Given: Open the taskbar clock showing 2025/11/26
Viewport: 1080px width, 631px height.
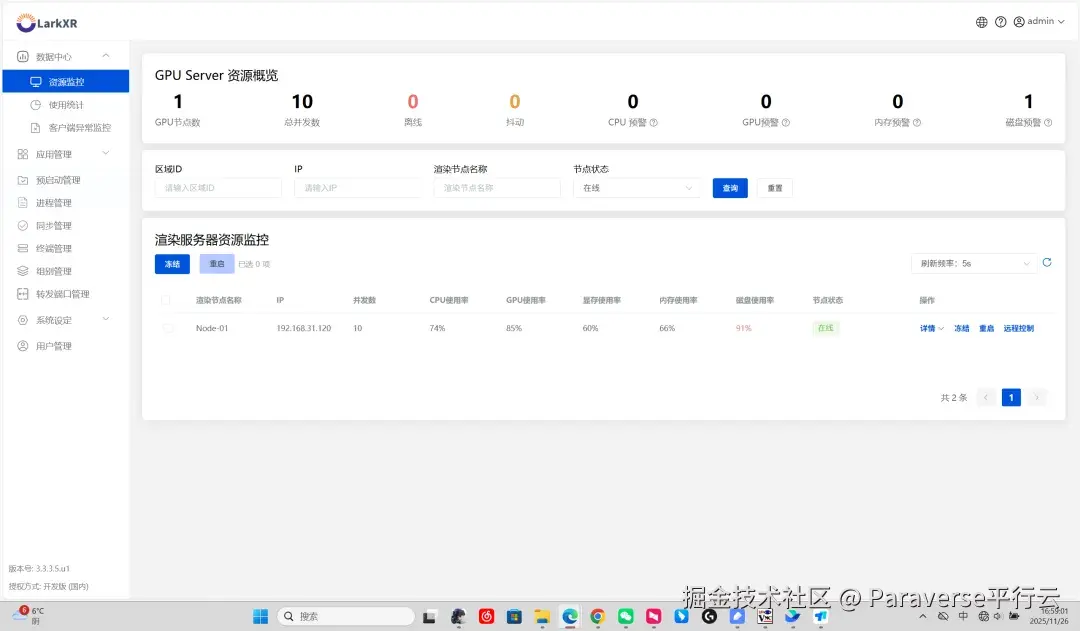Looking at the screenshot, I should click(1049, 616).
